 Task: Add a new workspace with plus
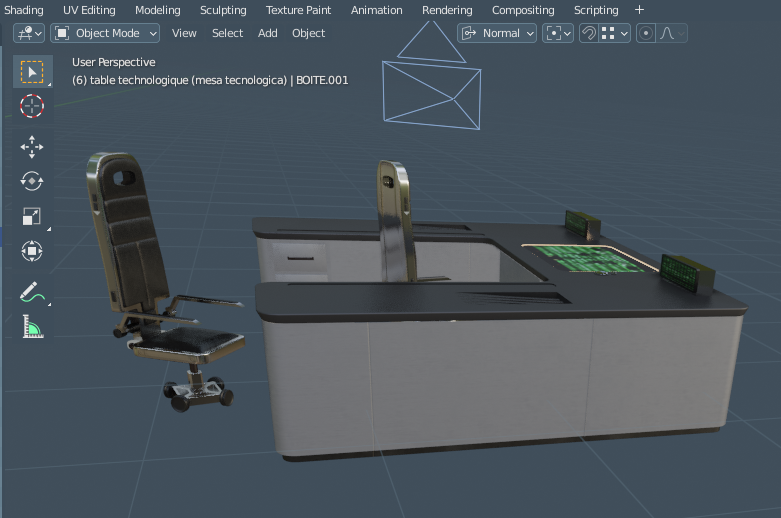[640, 10]
